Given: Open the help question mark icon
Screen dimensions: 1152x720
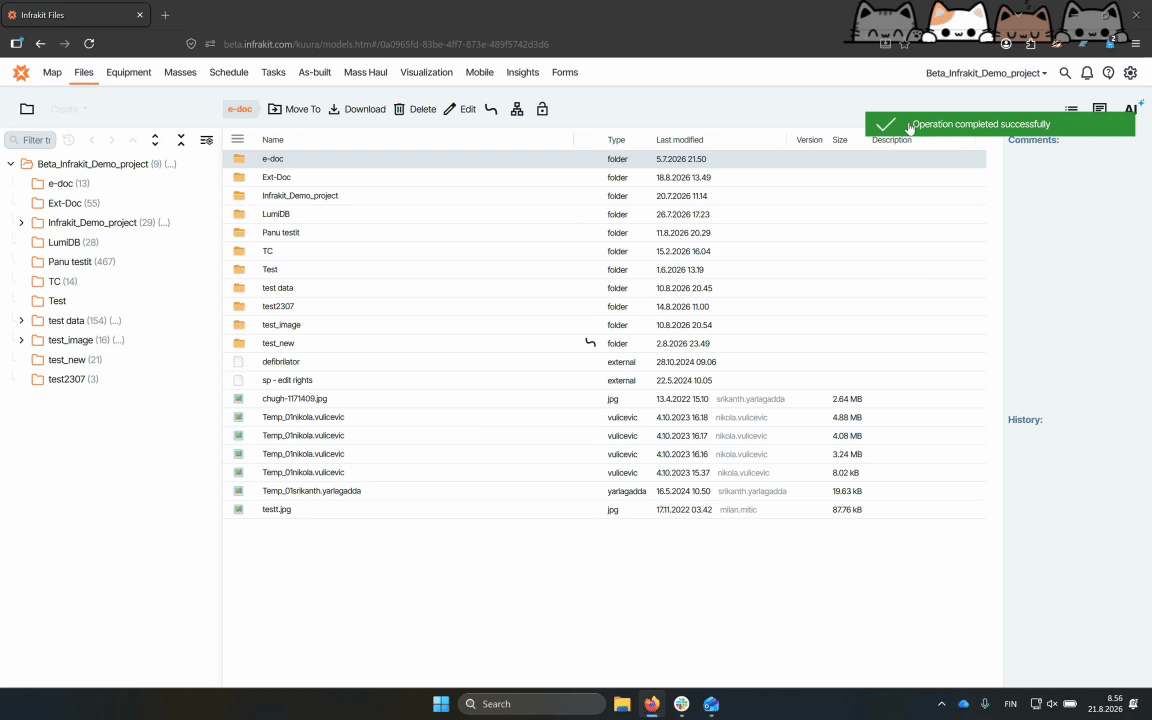Looking at the screenshot, I should point(1108,73).
